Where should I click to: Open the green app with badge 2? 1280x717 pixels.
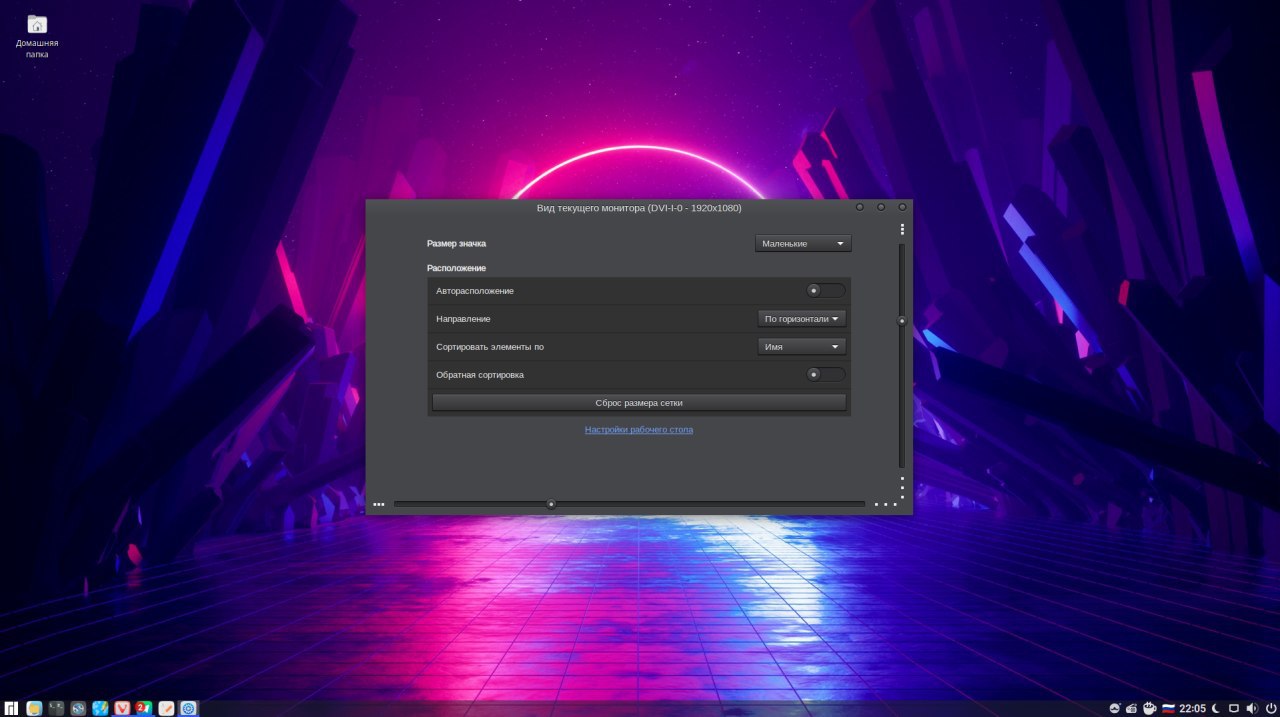tap(144, 708)
